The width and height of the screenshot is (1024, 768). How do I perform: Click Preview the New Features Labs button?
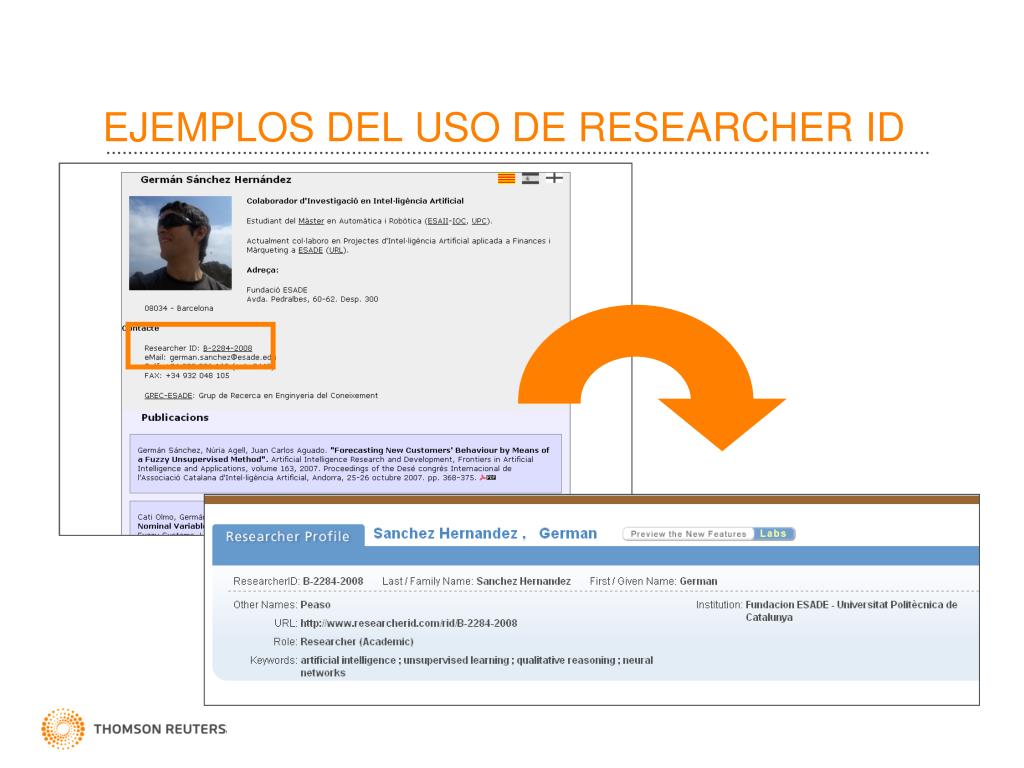pos(709,534)
